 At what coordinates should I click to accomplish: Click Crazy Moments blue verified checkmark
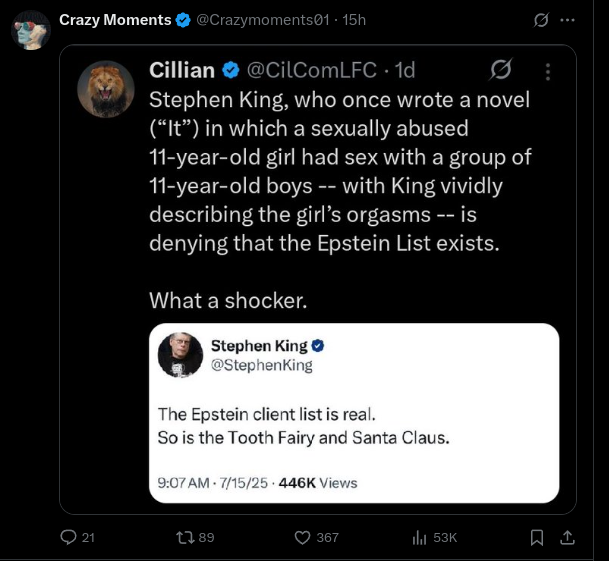[182, 20]
